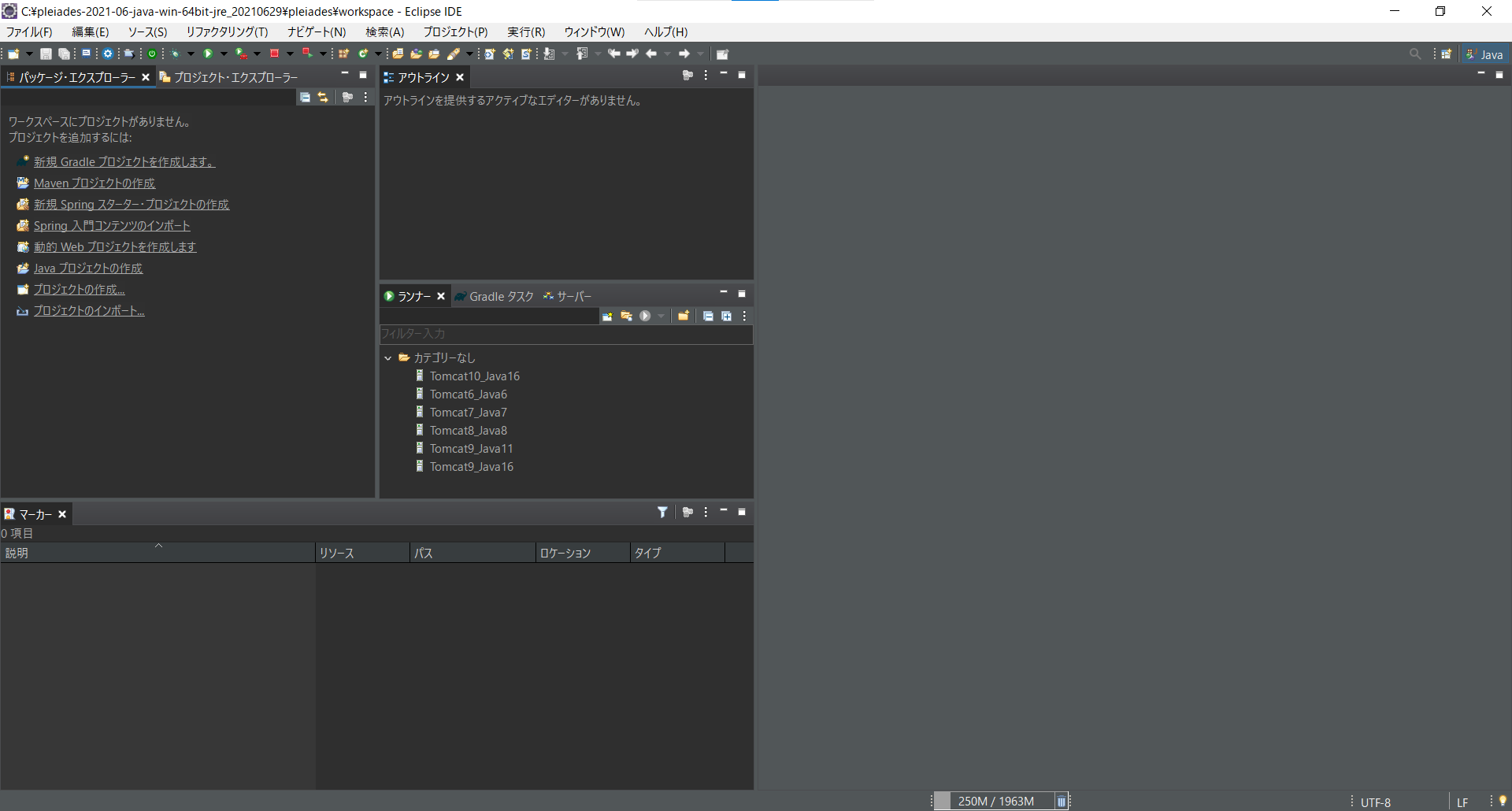
Task: Open the Coverage button dropdown arrow
Action: coord(257,54)
